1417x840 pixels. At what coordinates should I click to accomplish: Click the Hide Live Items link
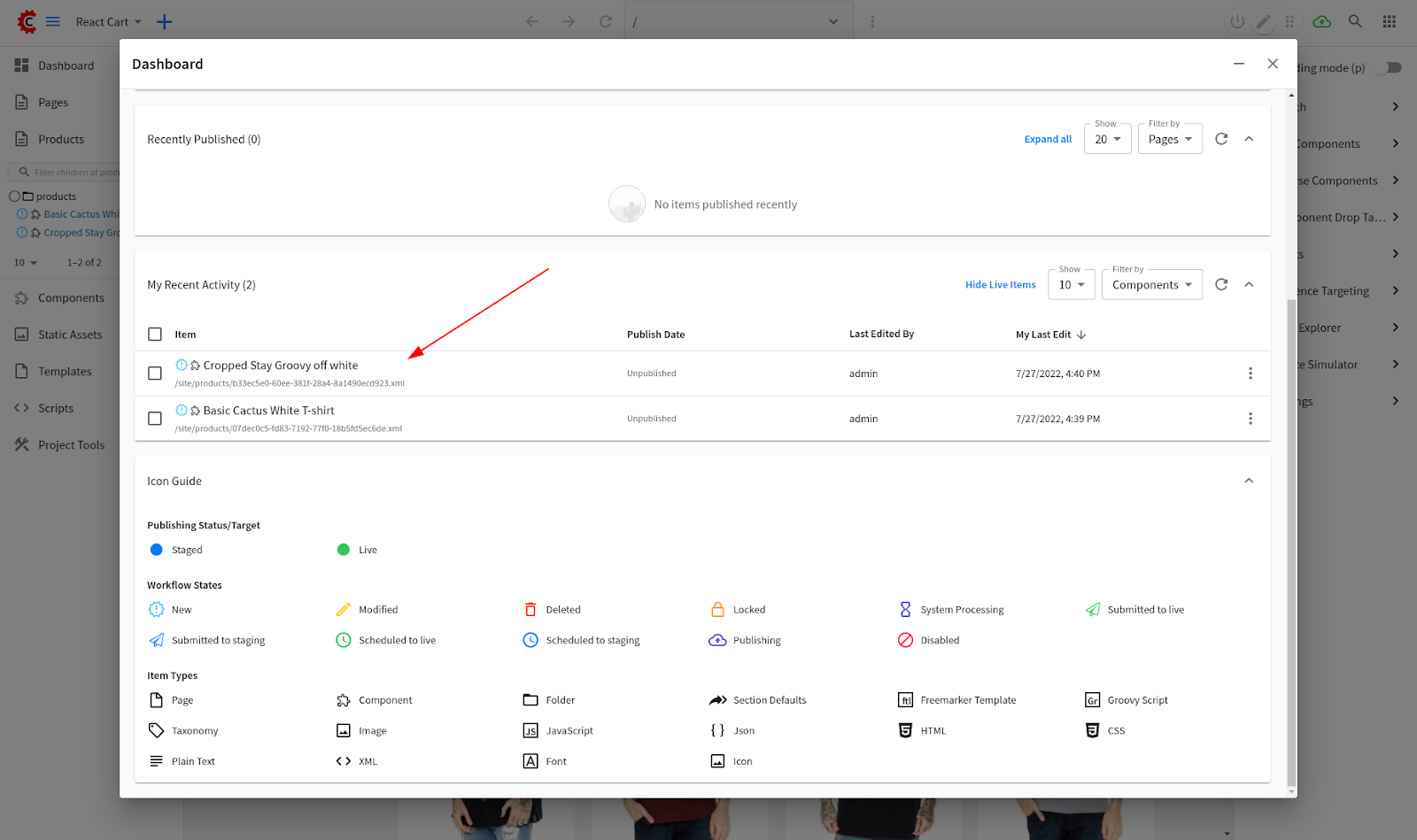coord(1000,285)
